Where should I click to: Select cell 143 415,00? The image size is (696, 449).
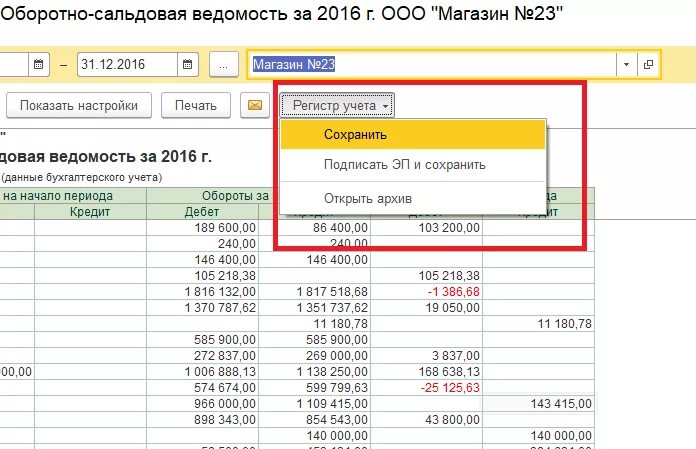coord(538,403)
